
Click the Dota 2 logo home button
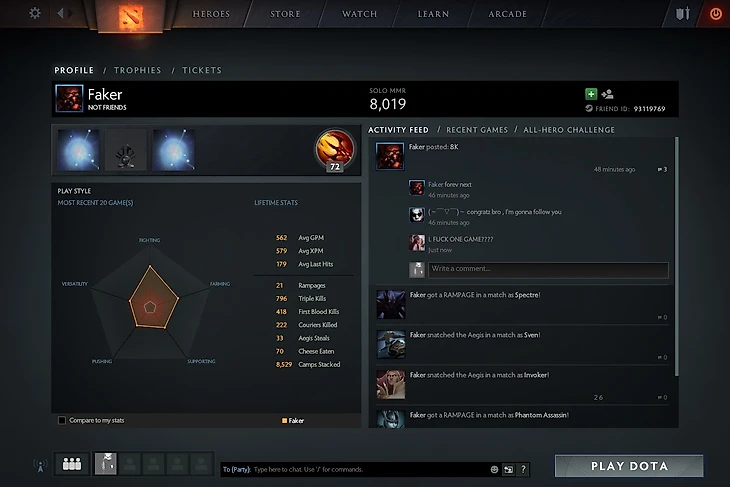(131, 16)
